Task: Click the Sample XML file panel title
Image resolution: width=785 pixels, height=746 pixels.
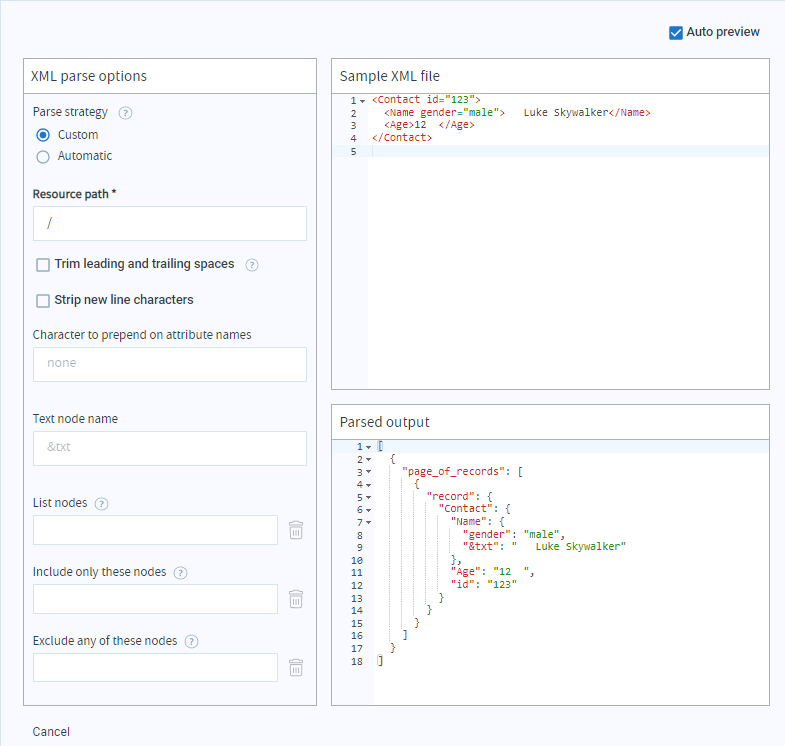Action: (x=389, y=76)
